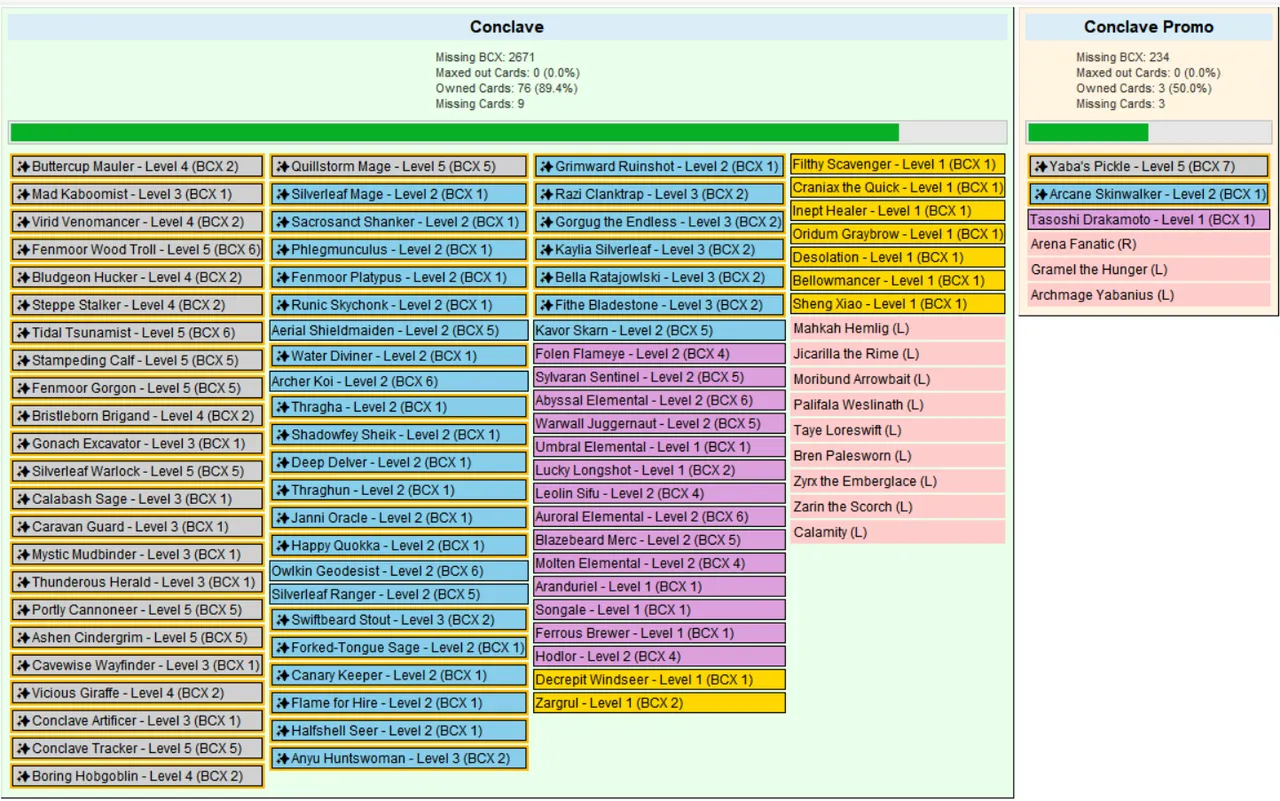Select the Conclave set header
The height and width of the screenshot is (801, 1280).
coord(507,27)
